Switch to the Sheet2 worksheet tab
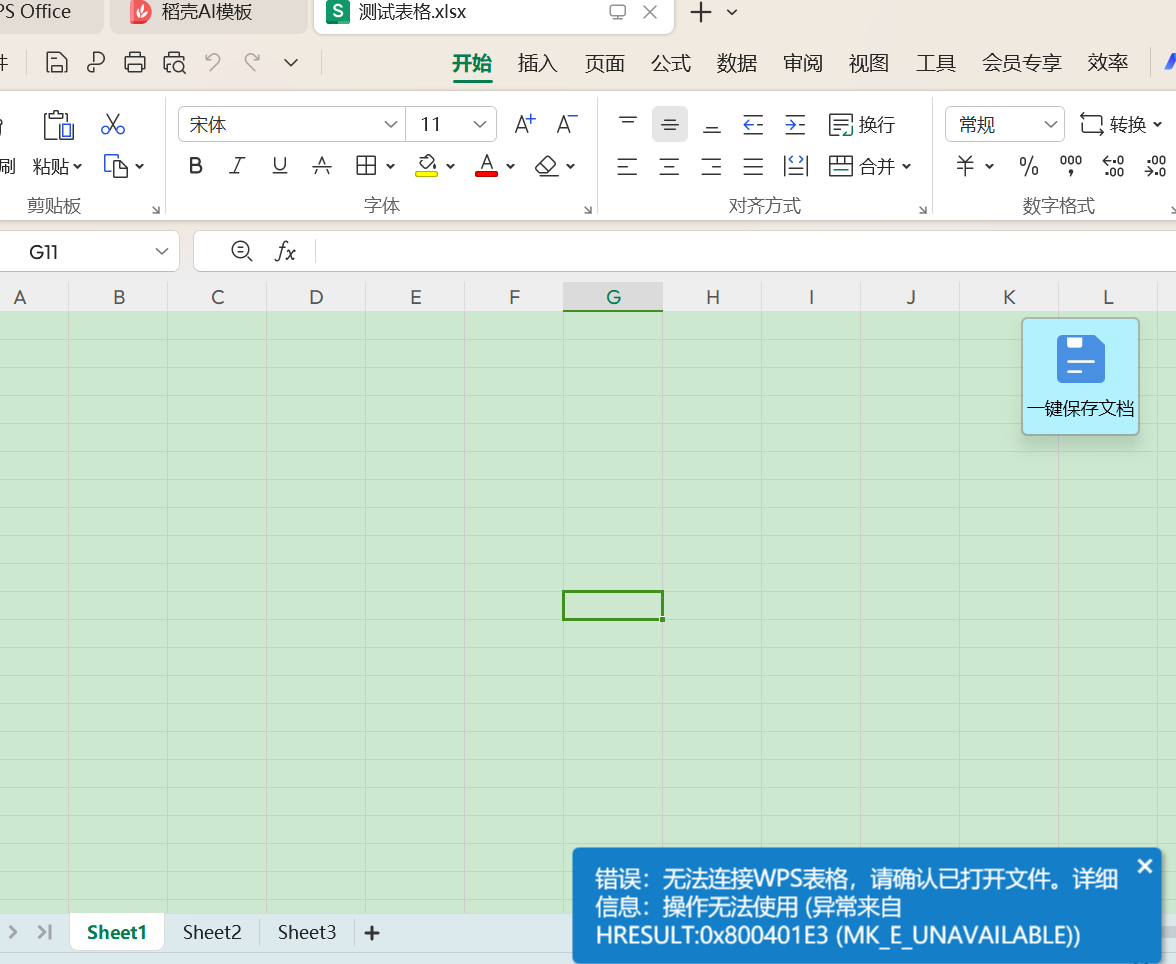Viewport: 1176px width, 964px height. click(x=212, y=933)
